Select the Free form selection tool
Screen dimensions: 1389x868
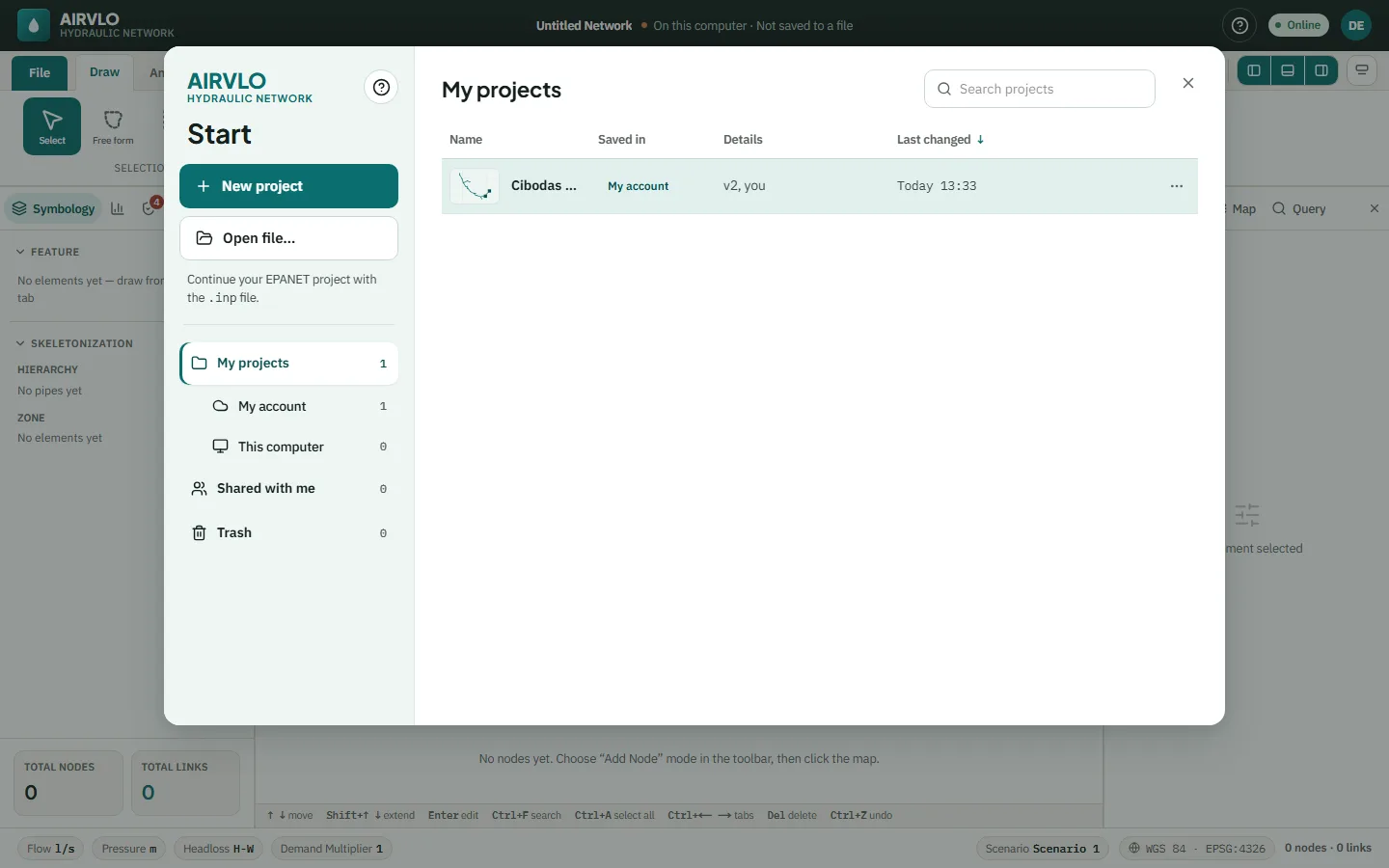click(x=113, y=126)
